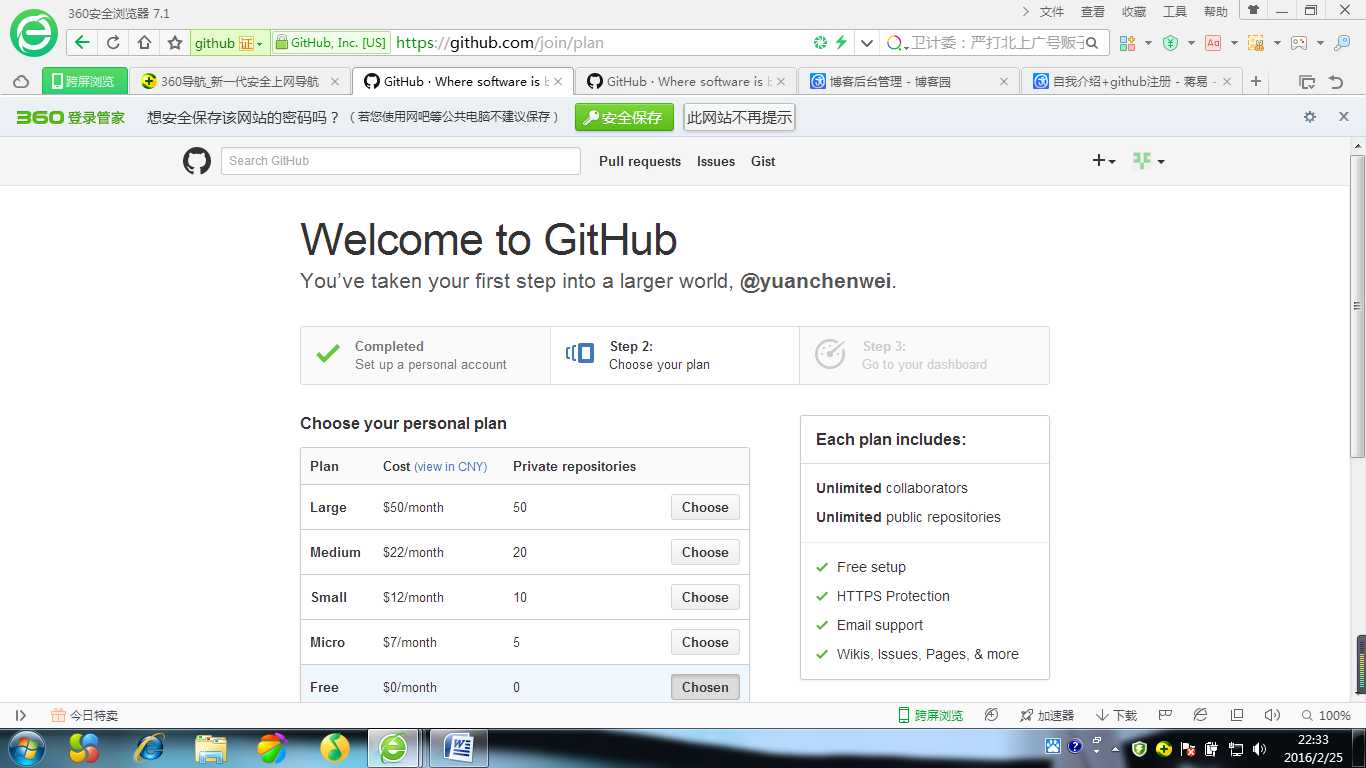This screenshot has width=1366, height=768.
Task: Open Gist link in GitHub header
Action: coord(763,161)
